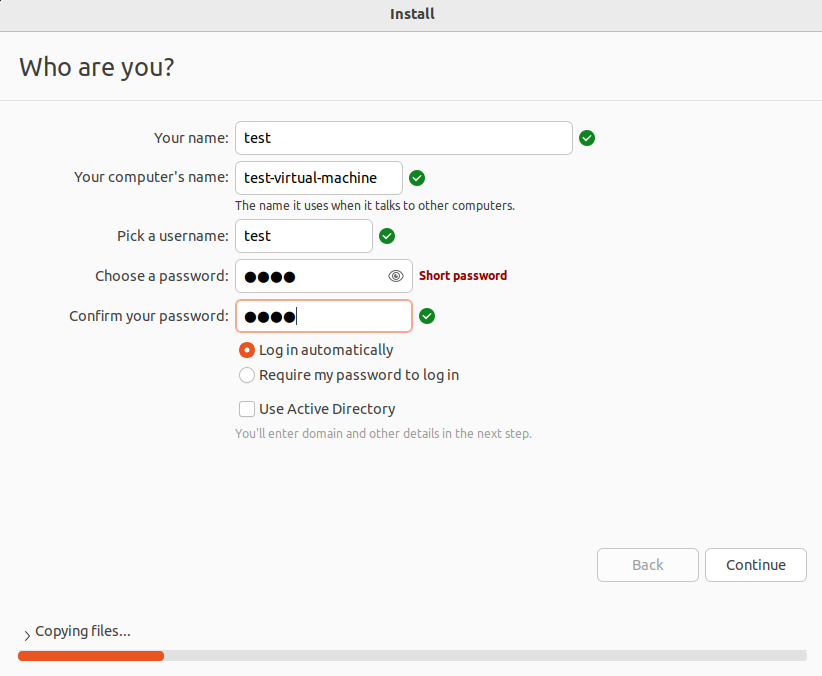Click the Continue button
The image size is (822, 676).
pos(755,565)
